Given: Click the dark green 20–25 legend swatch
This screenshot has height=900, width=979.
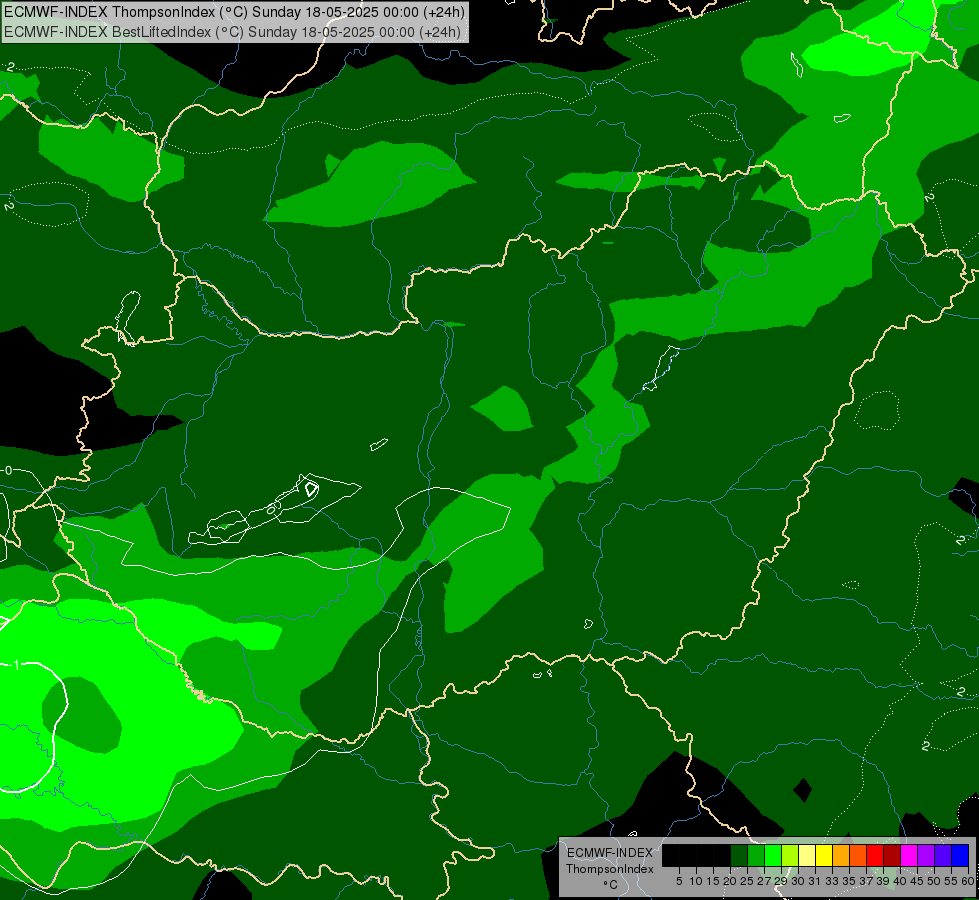Looking at the screenshot, I should tap(739, 856).
